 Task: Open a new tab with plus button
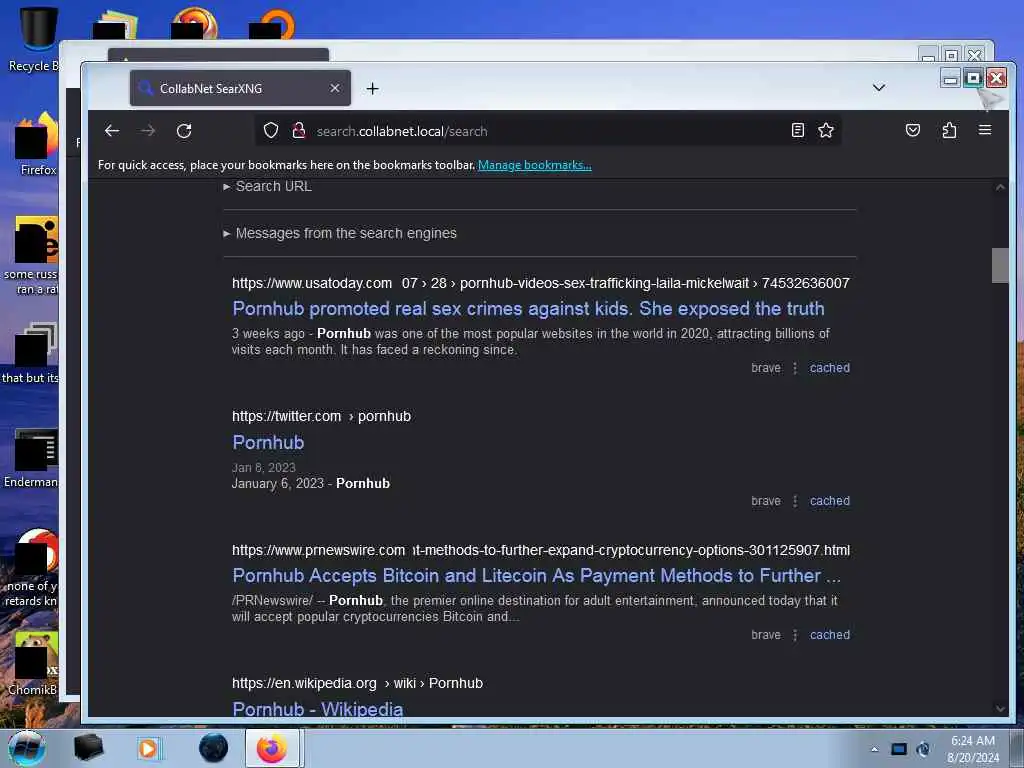point(372,88)
